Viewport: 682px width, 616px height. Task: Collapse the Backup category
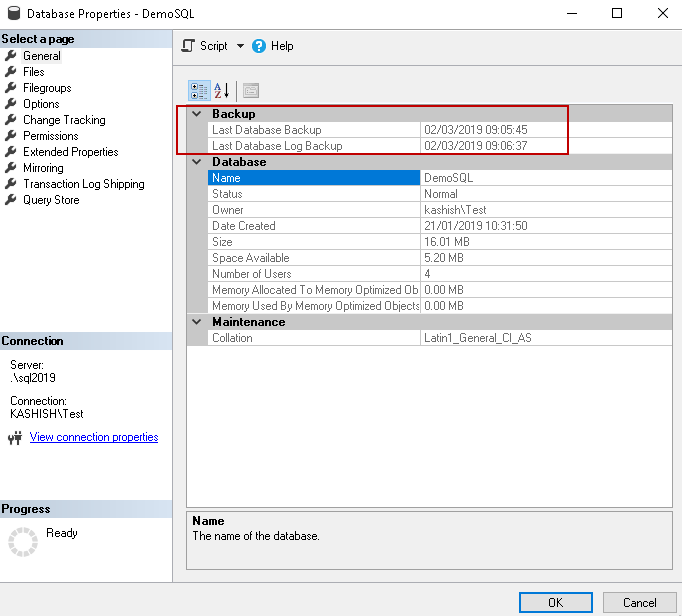click(197, 114)
